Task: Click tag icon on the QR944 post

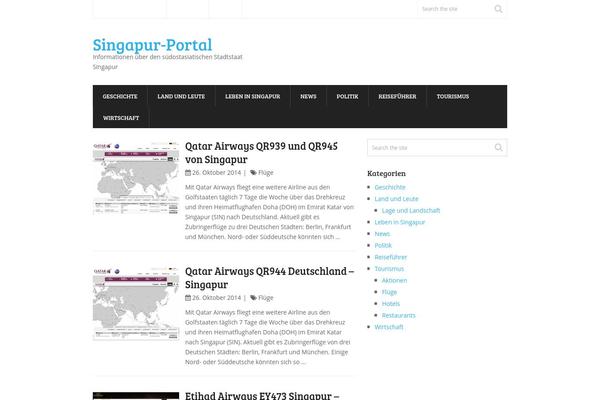Action: point(253,298)
